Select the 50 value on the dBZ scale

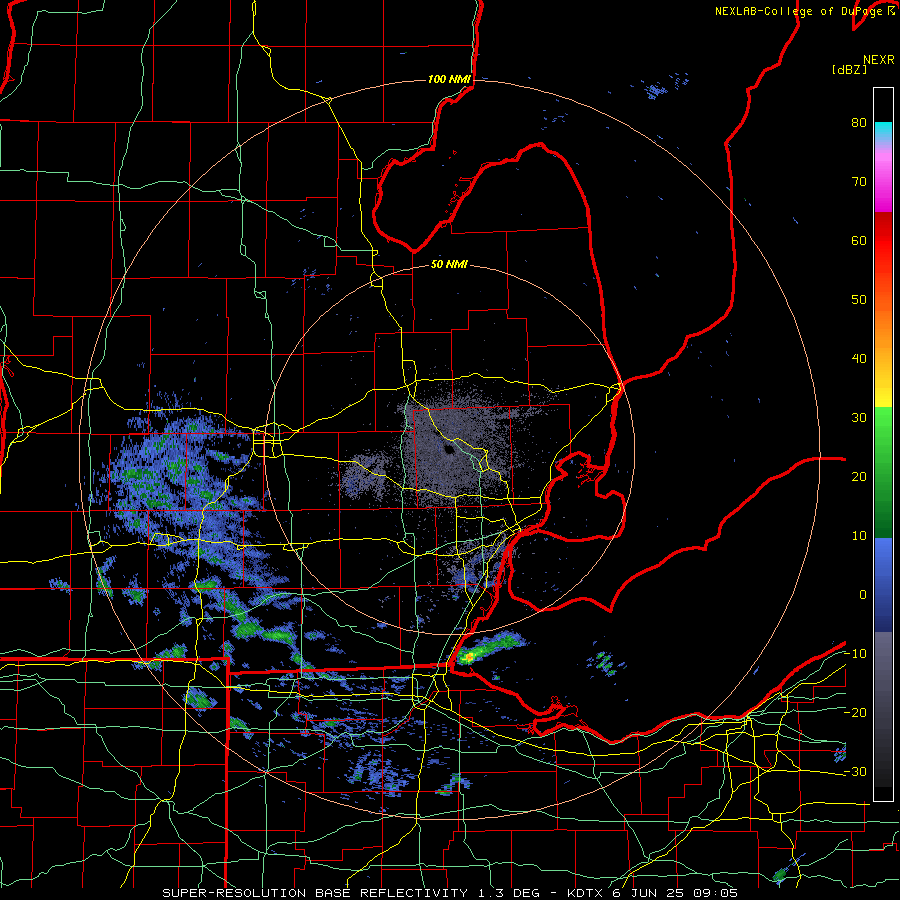point(859,300)
